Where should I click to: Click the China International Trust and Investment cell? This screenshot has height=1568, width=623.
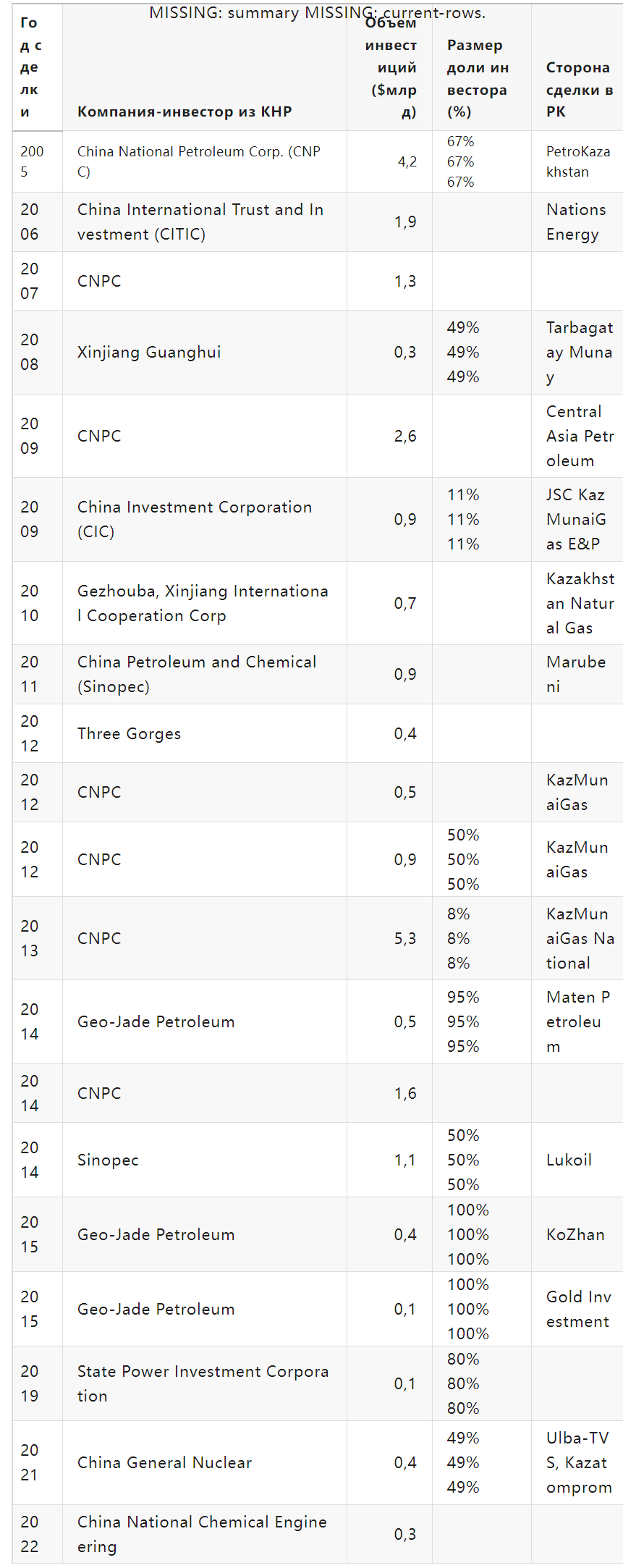click(200, 222)
